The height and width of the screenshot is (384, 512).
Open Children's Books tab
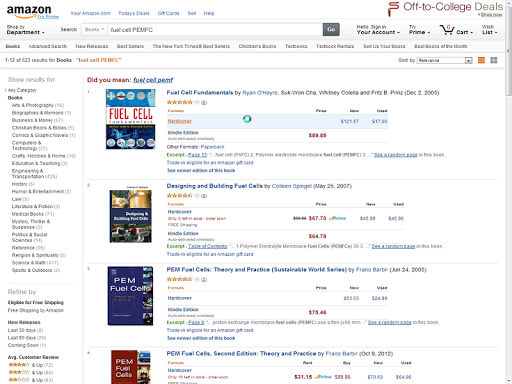(257, 46)
